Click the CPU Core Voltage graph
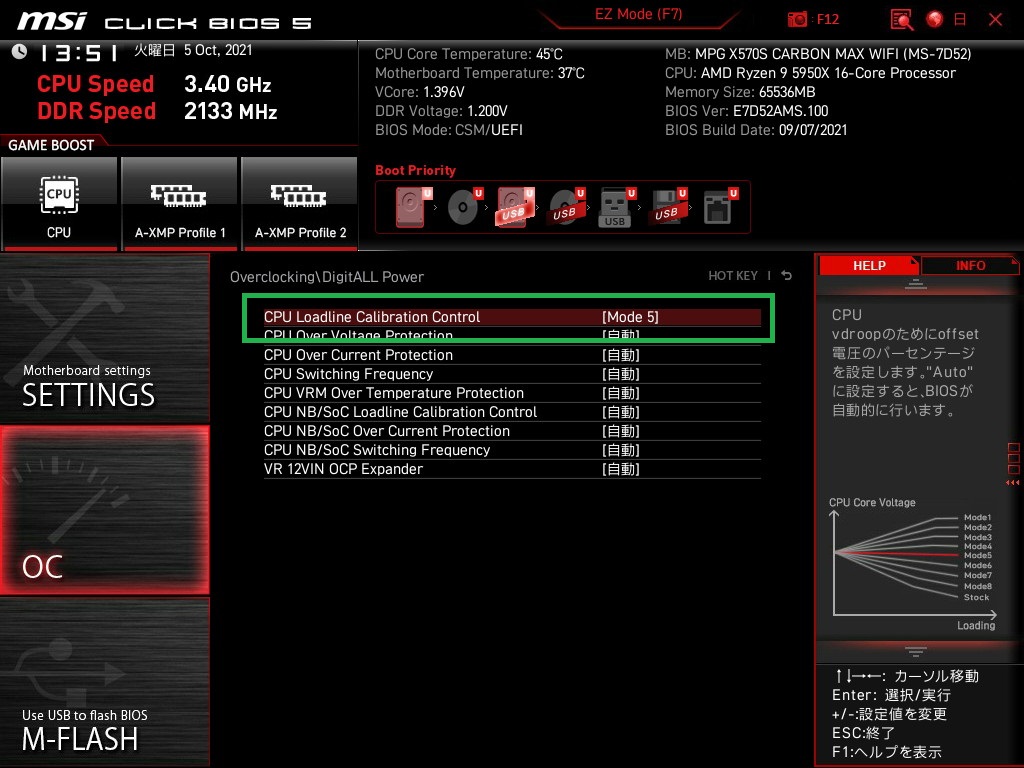The width and height of the screenshot is (1024, 768). (x=914, y=566)
